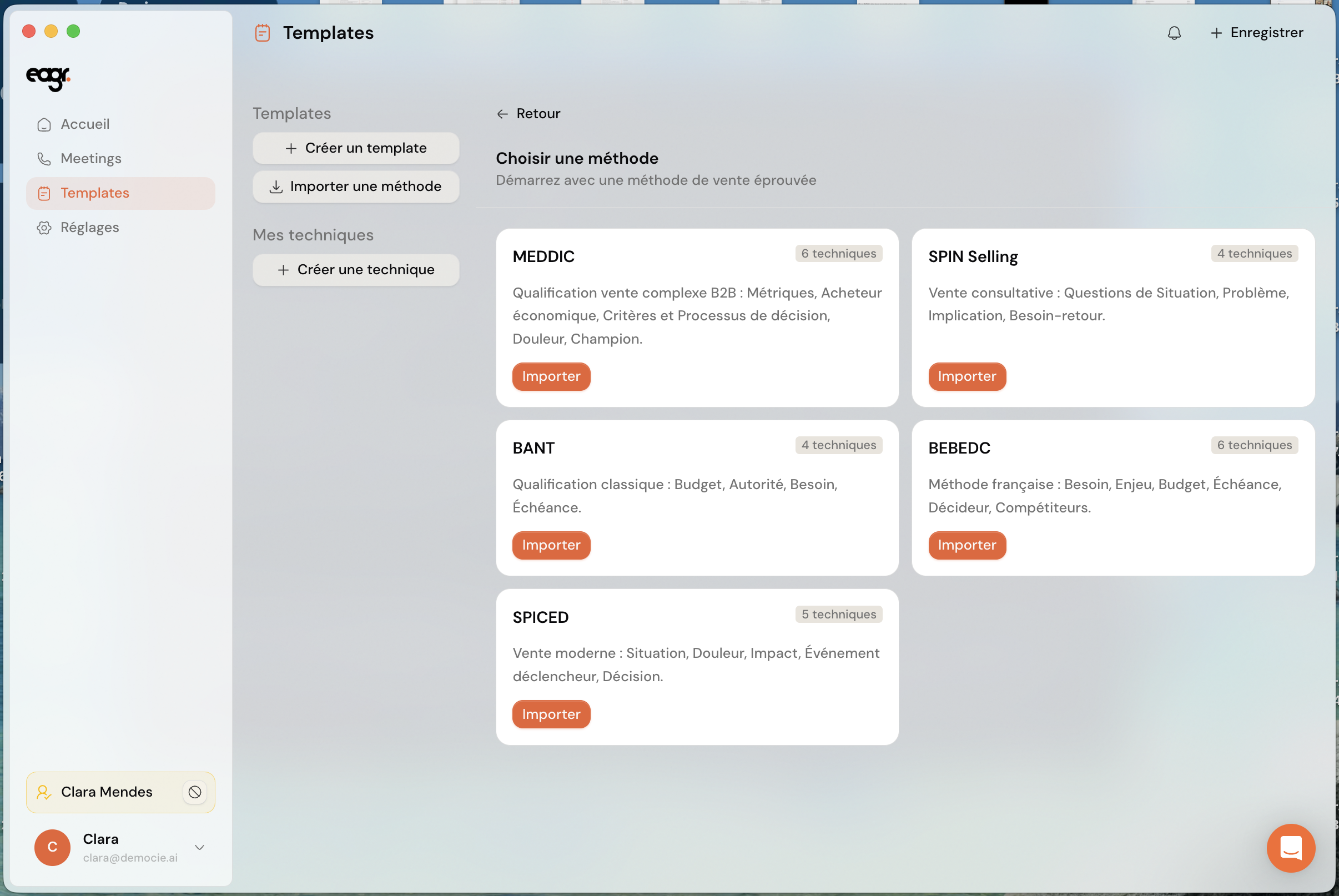
Task: Go back with Retour link
Action: tap(528, 114)
